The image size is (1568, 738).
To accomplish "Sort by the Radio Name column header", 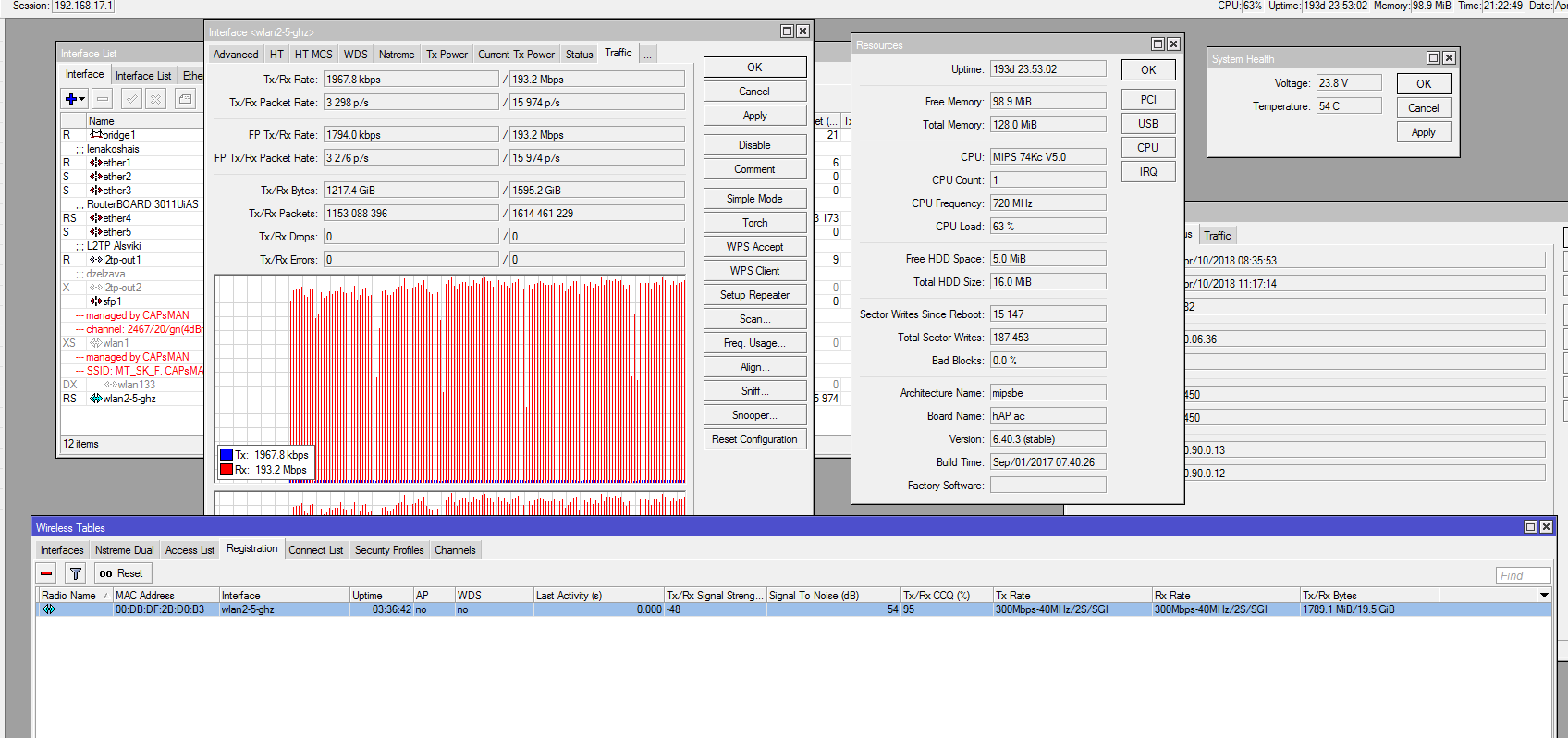I will tap(69, 596).
